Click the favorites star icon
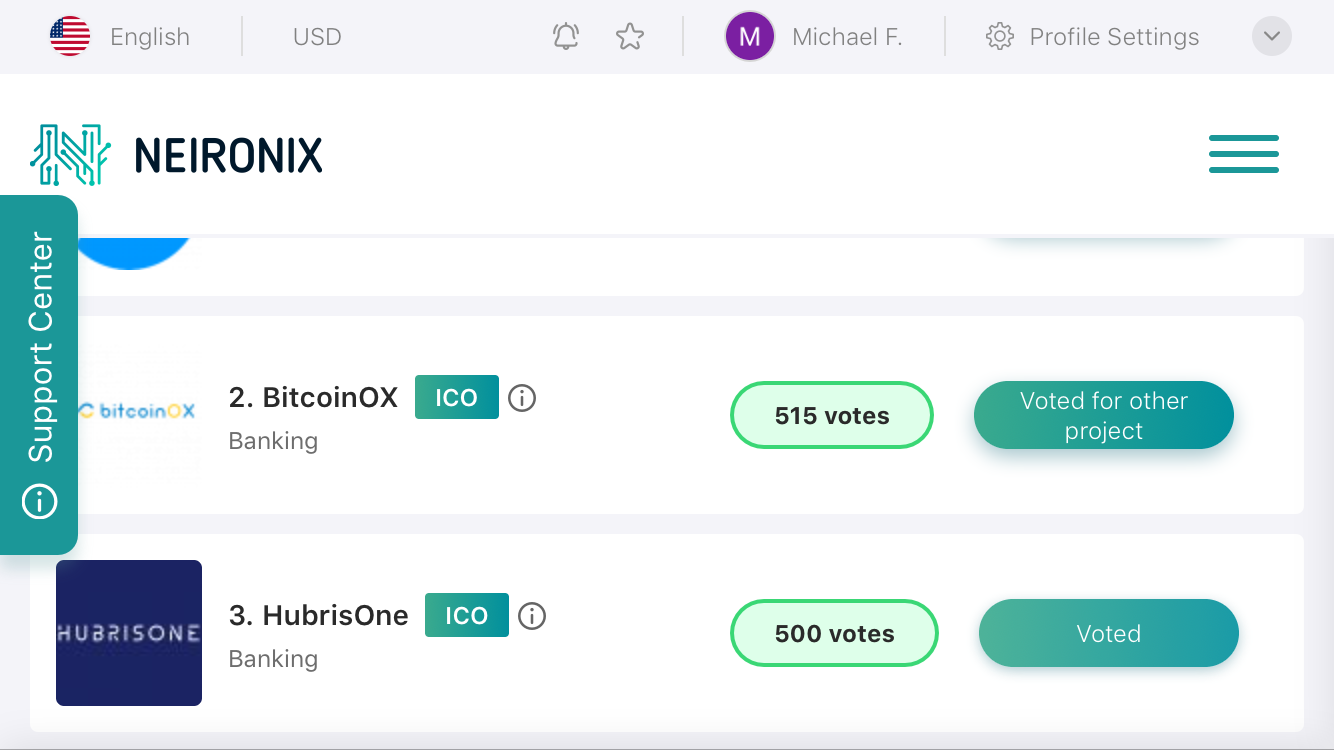The height and width of the screenshot is (750, 1334). click(x=630, y=37)
